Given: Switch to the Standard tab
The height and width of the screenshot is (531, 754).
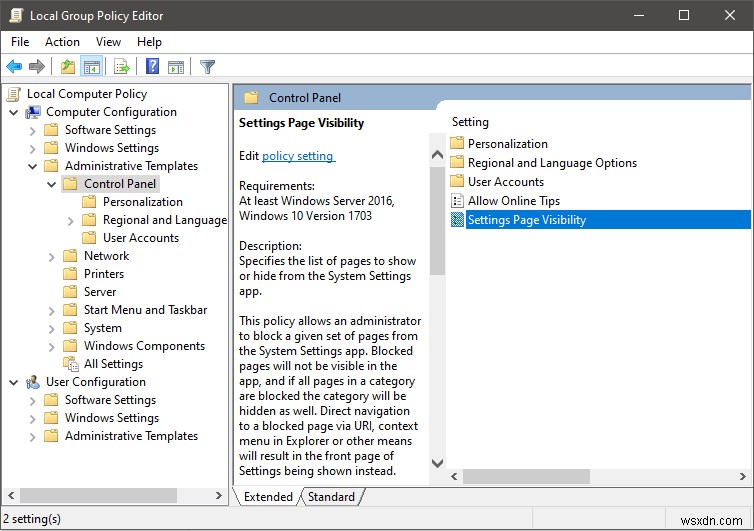Looking at the screenshot, I should click(331, 497).
